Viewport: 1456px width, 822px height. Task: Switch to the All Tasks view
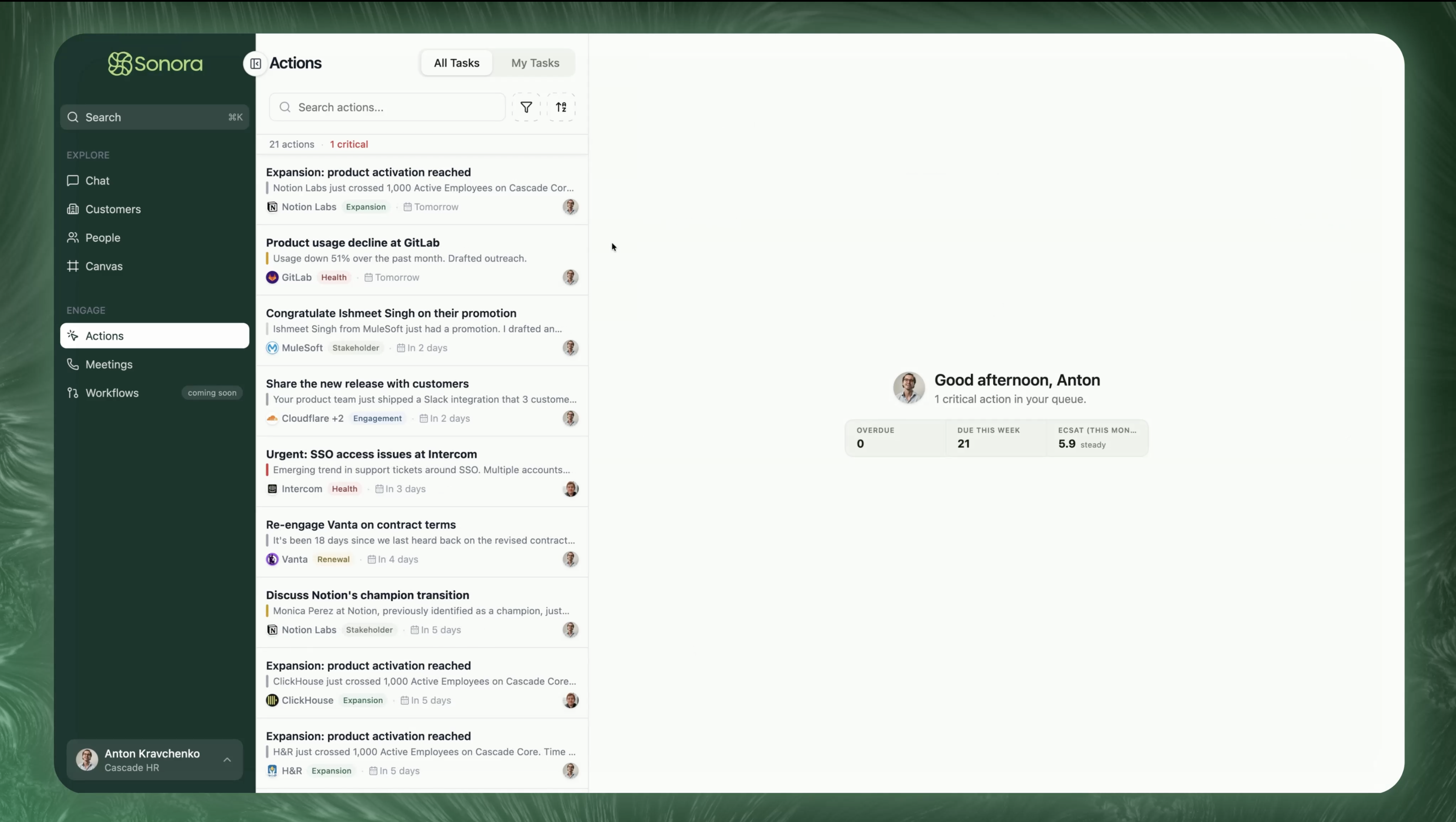457,63
